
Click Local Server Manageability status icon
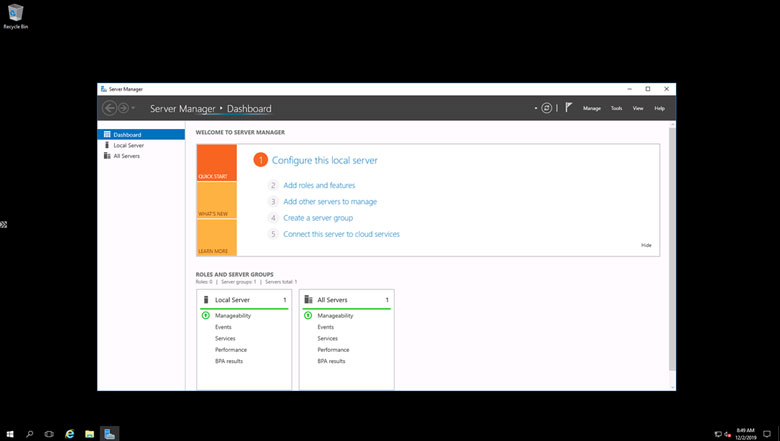[x=205, y=315]
